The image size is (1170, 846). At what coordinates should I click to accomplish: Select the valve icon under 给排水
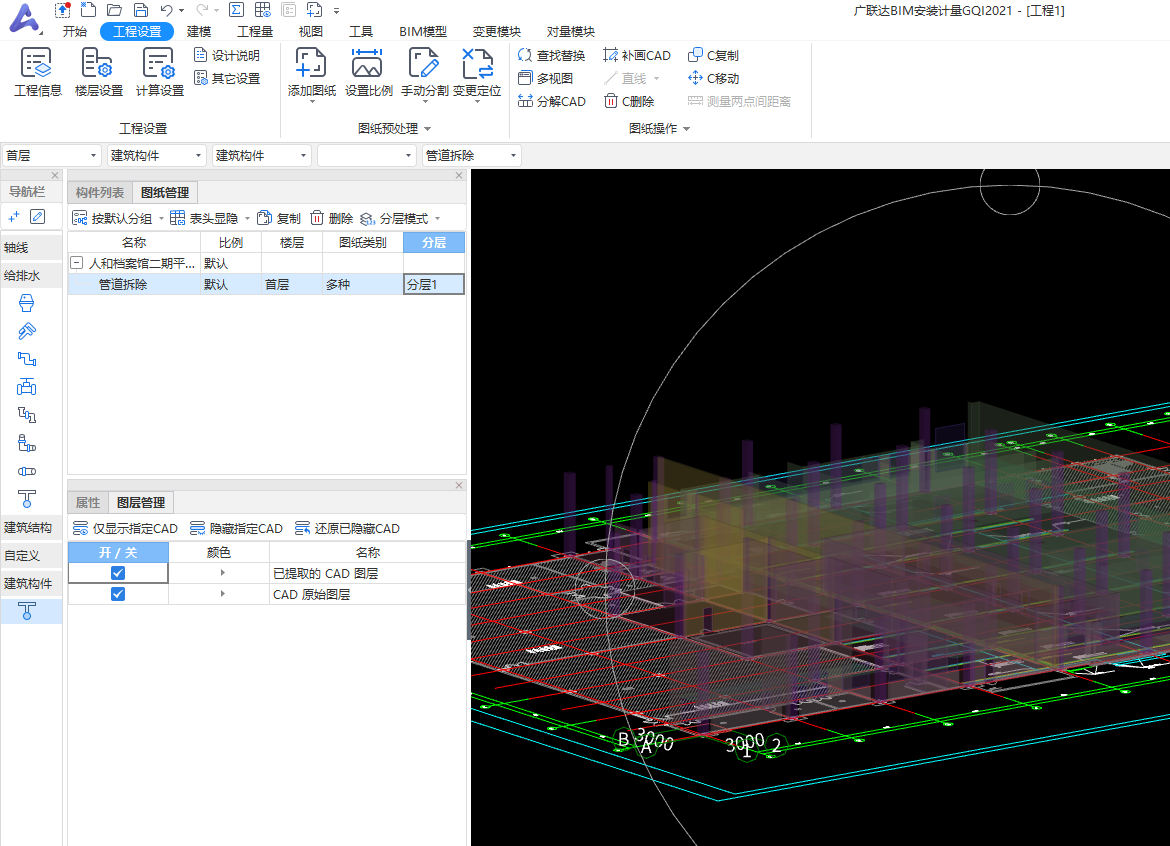pos(27,386)
